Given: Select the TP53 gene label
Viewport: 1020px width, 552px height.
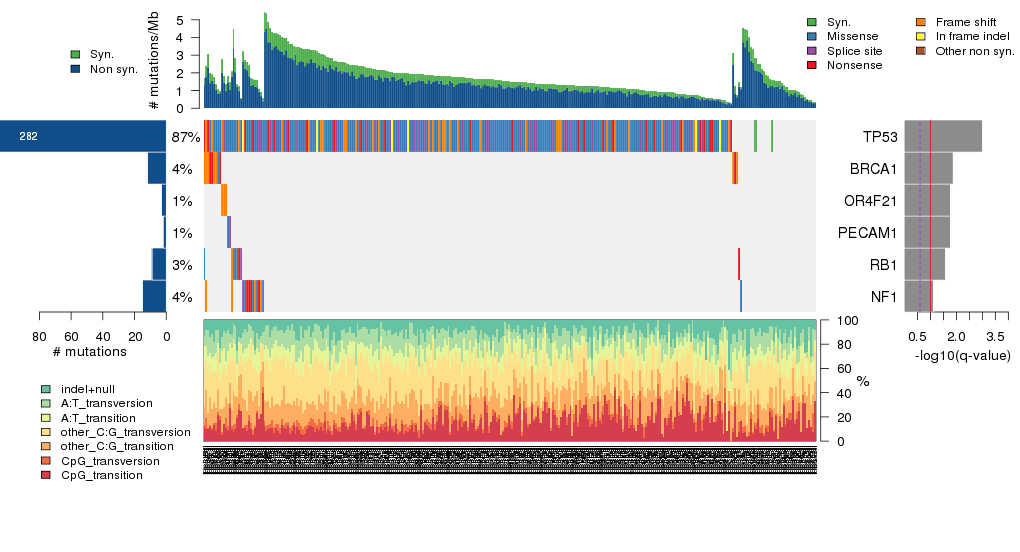Looking at the screenshot, I should (x=880, y=137).
